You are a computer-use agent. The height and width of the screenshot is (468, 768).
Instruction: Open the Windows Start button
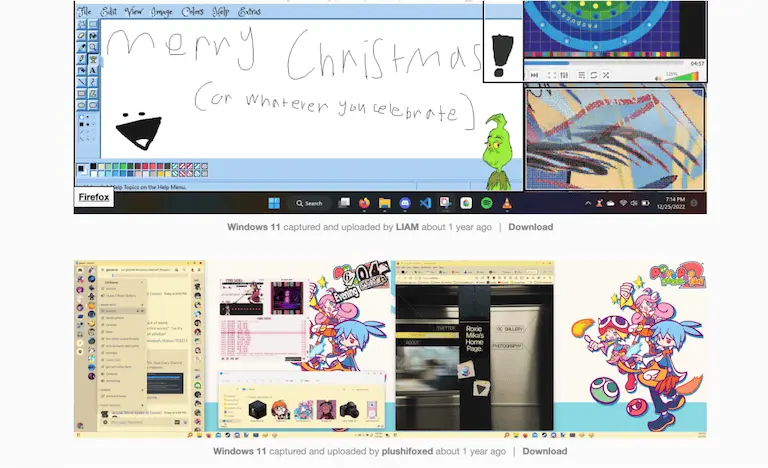274,203
